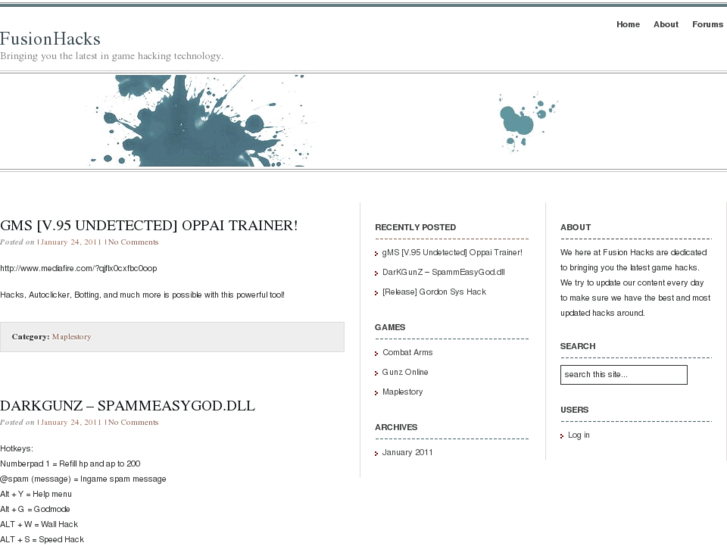Click the arrow bullet beside Combat Arms
The width and height of the screenshot is (727, 545).
376,353
